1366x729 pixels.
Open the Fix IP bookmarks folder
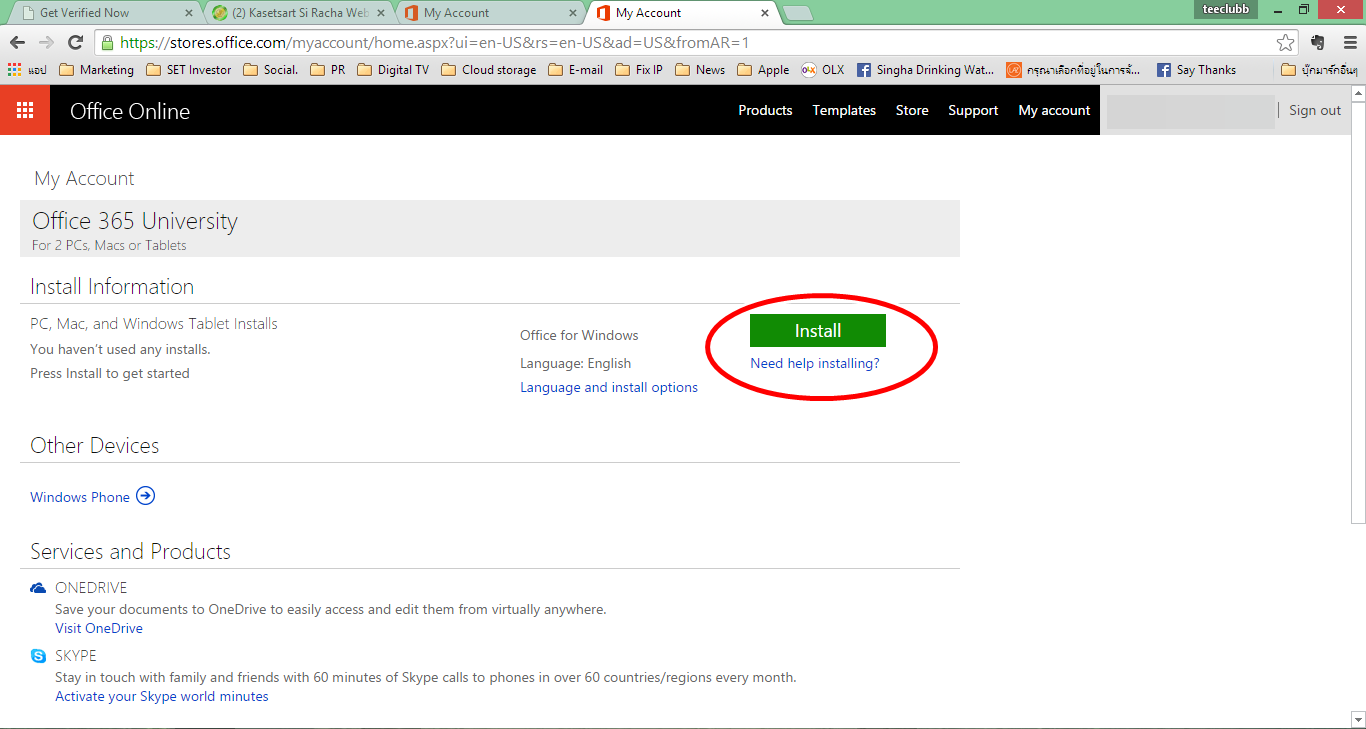tap(639, 70)
